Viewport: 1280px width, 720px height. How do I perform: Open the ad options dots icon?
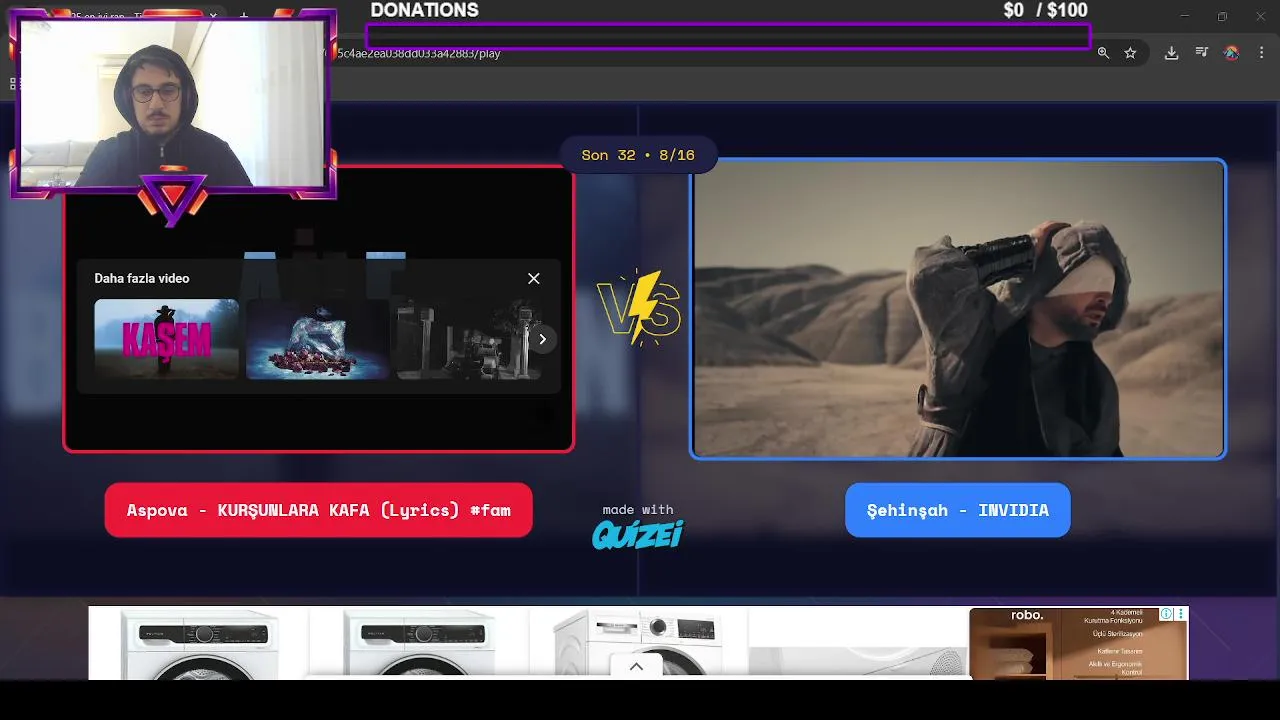click(x=1181, y=614)
